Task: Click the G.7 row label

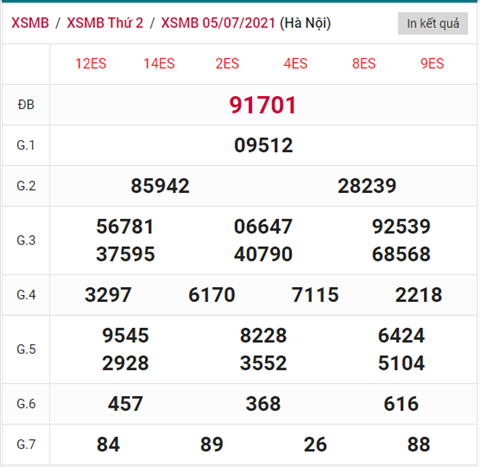Action: [26, 445]
